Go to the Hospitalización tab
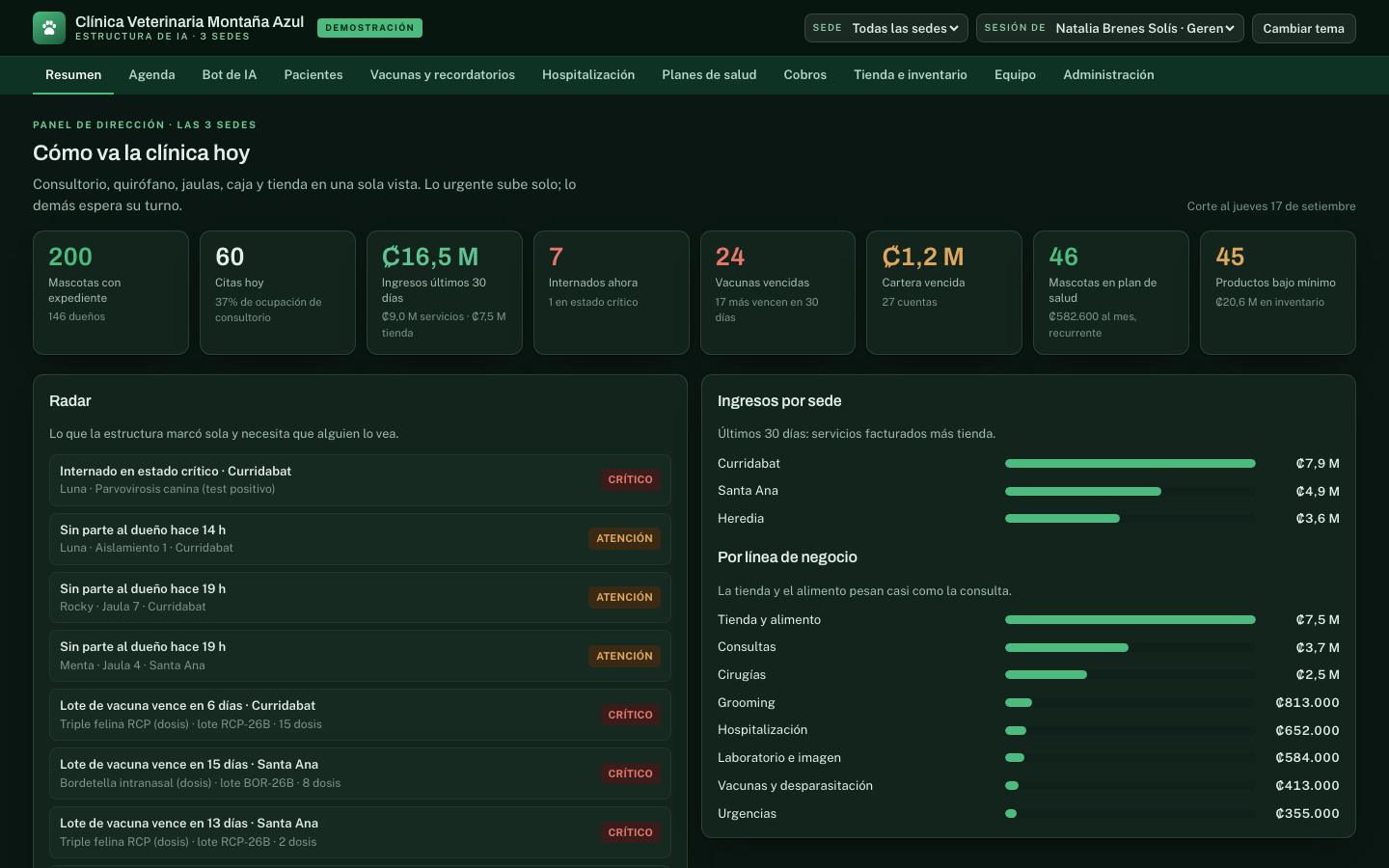Screen dimensions: 1389x868 click(x=588, y=74)
